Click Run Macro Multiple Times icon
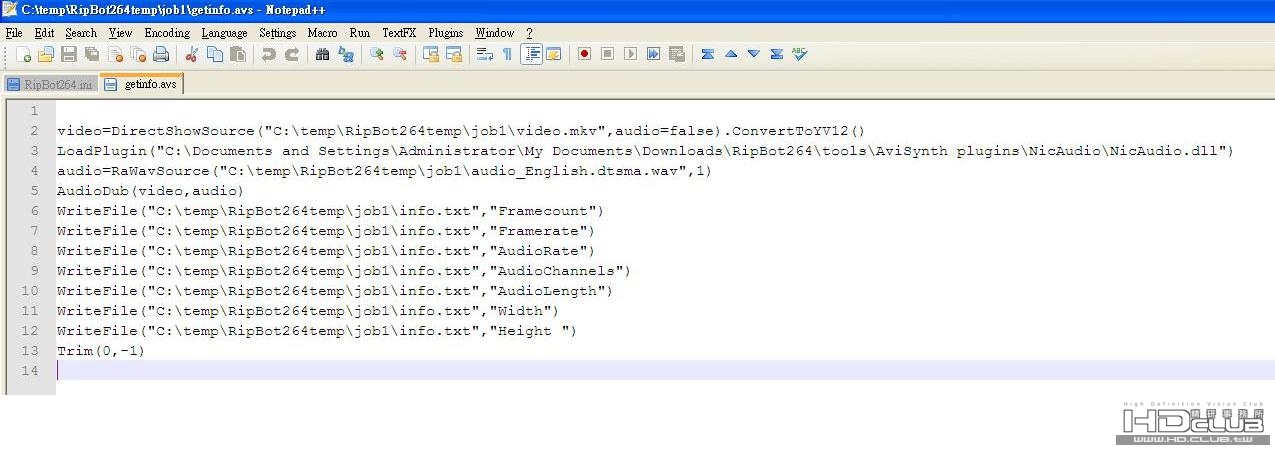 pos(653,54)
